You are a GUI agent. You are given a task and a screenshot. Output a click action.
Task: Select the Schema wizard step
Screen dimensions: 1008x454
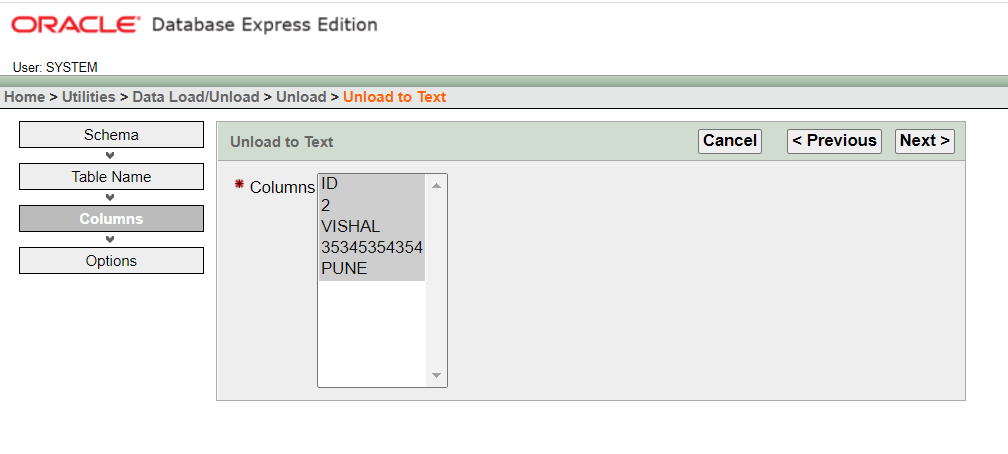pyautogui.click(x=111, y=135)
